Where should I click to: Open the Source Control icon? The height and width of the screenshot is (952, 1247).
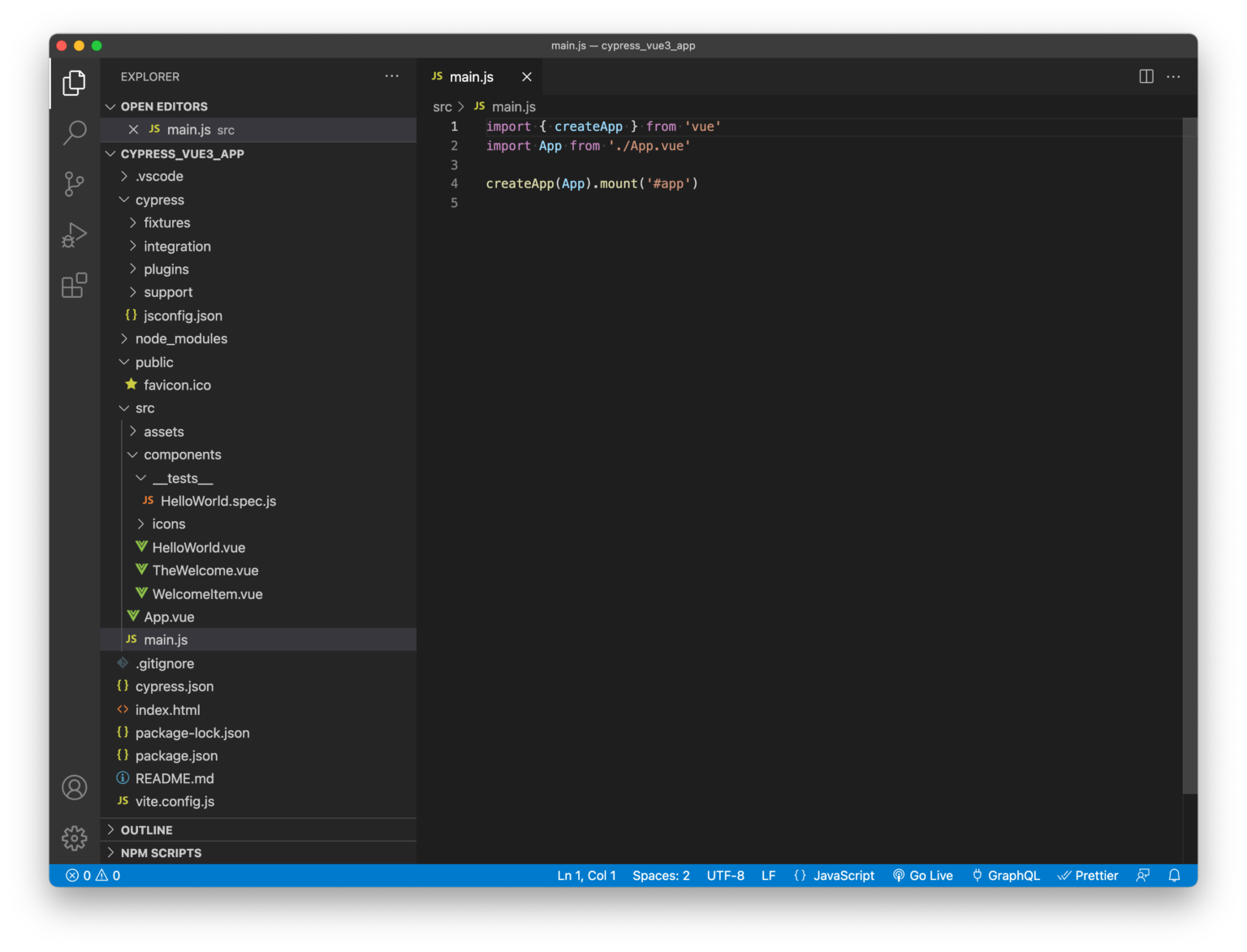pos(74,183)
